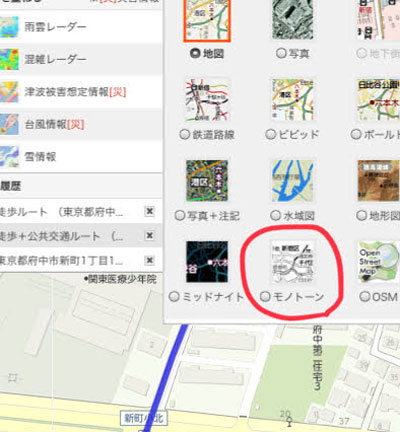
Task: Open the 雨雲レーダー layer icon
Action: pyautogui.click(x=9, y=27)
